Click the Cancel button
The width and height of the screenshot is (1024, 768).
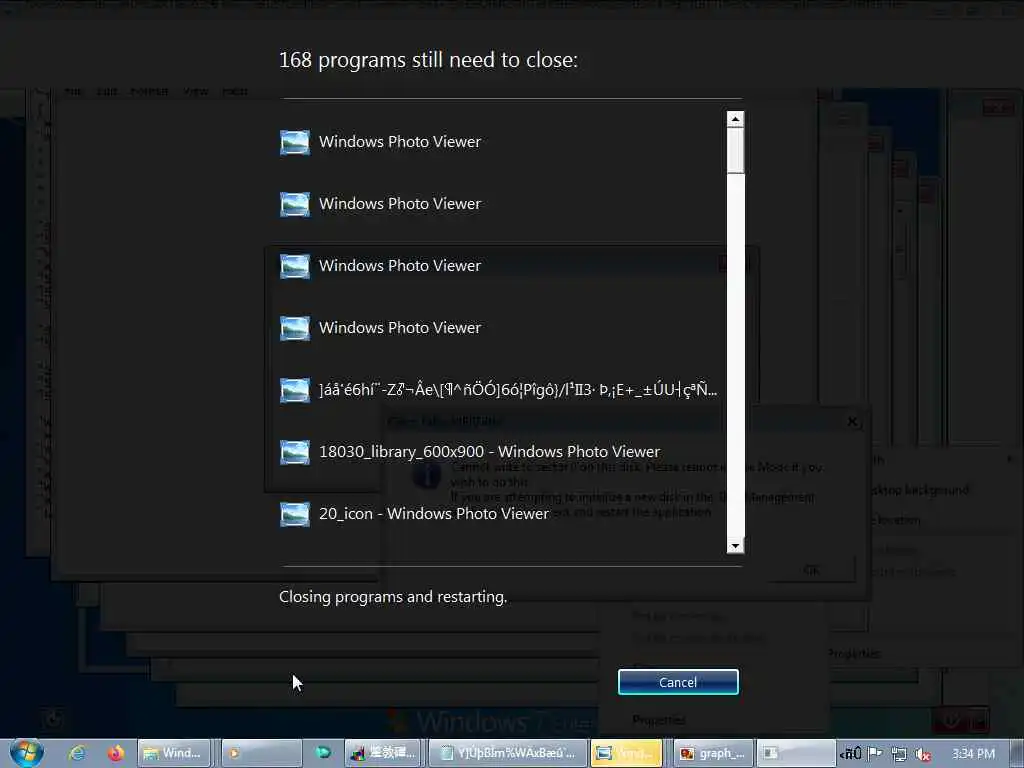click(x=678, y=682)
